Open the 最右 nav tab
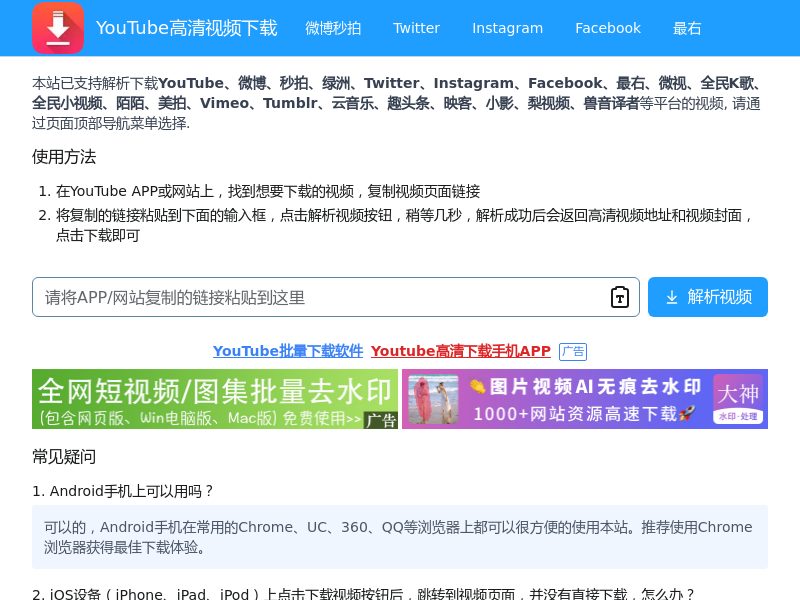800x600 pixels. [687, 28]
